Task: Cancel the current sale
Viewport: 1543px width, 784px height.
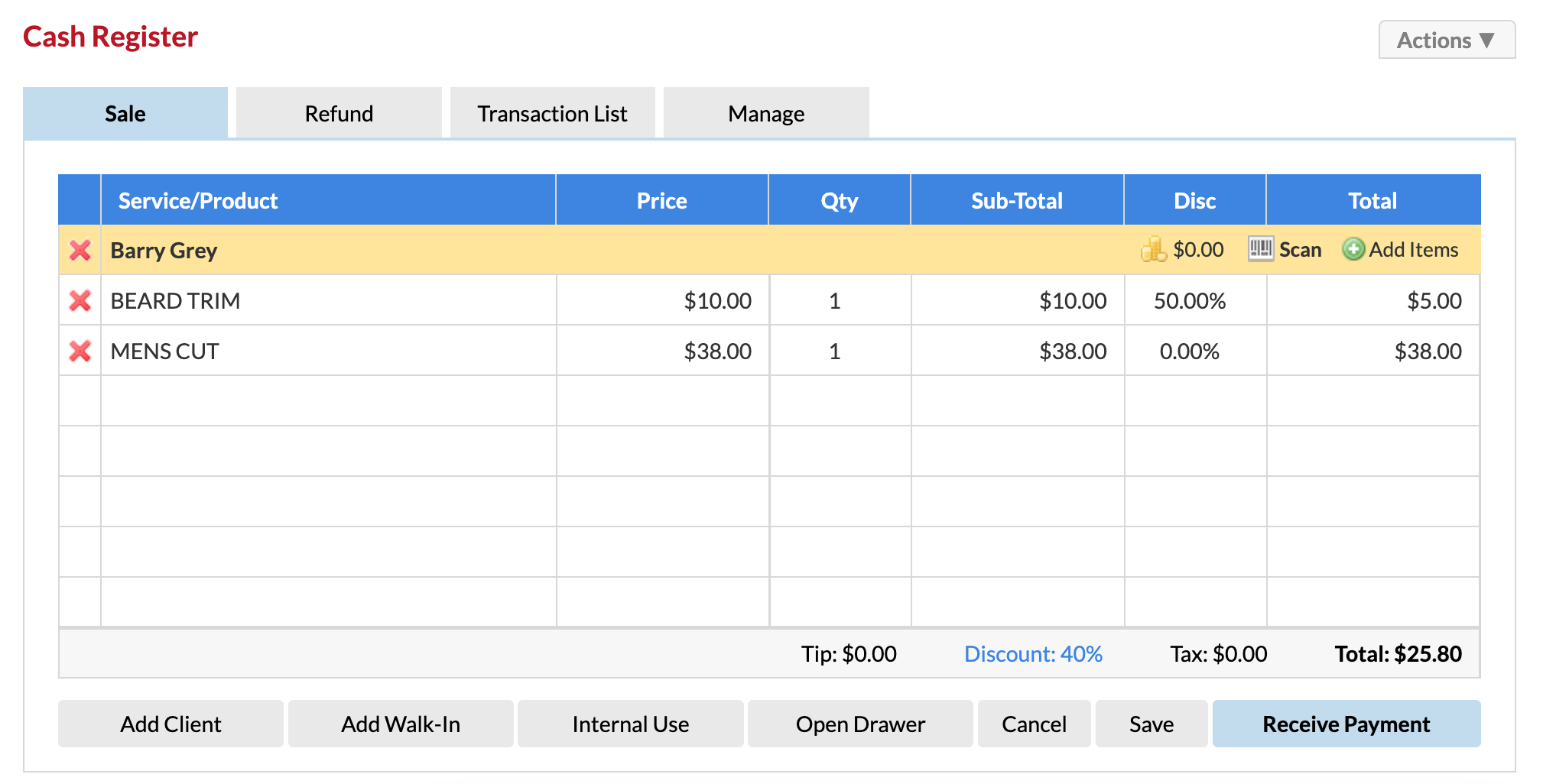Action: pyautogui.click(x=1034, y=724)
